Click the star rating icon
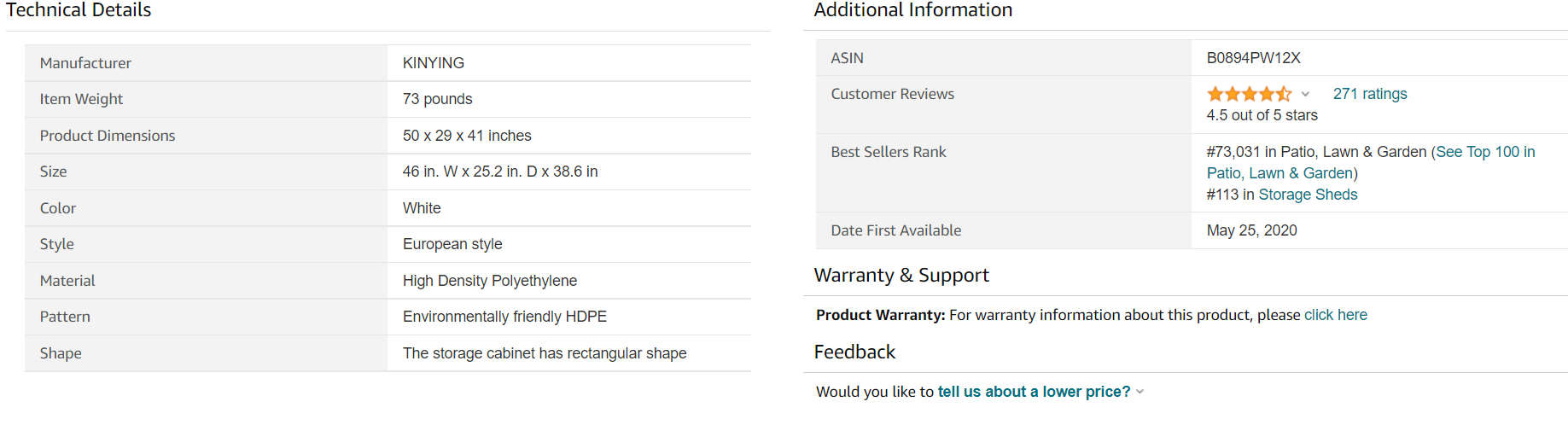This screenshot has height=425, width=1568. click(1249, 94)
